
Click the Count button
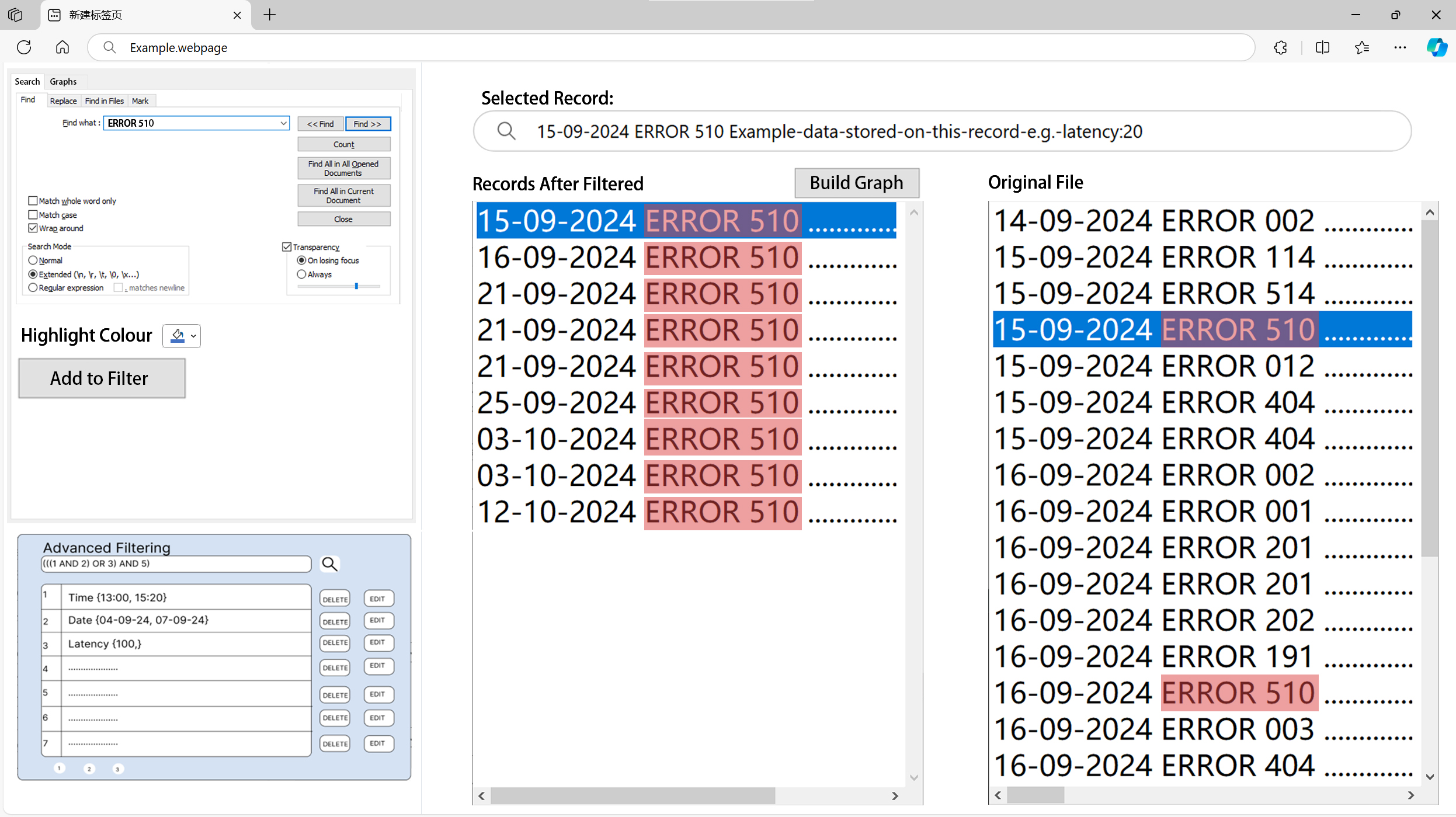(x=344, y=144)
